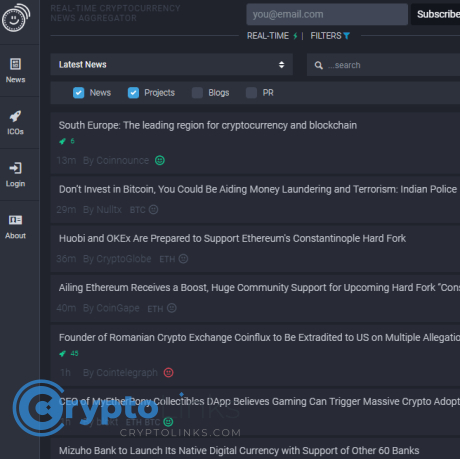Open Huobi and OKEx Constantinople article
The image size is (460, 459).
tap(232, 238)
